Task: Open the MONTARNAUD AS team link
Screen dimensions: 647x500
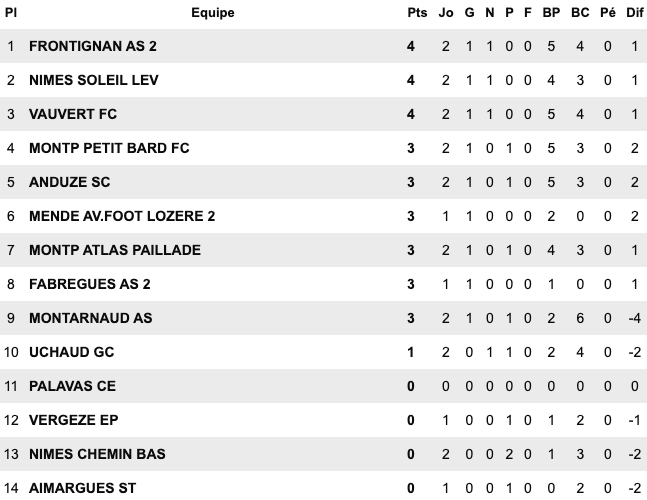Action: click(91, 318)
